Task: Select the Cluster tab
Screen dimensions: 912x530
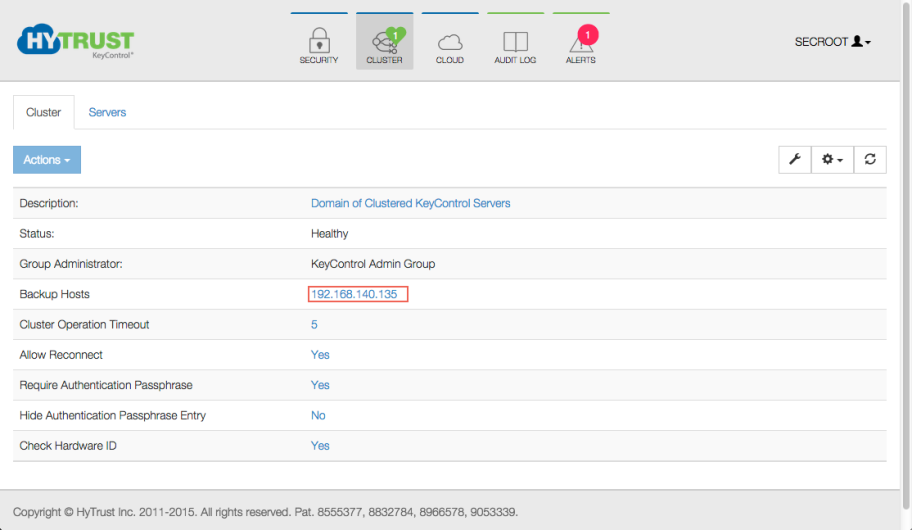Action: pos(44,112)
